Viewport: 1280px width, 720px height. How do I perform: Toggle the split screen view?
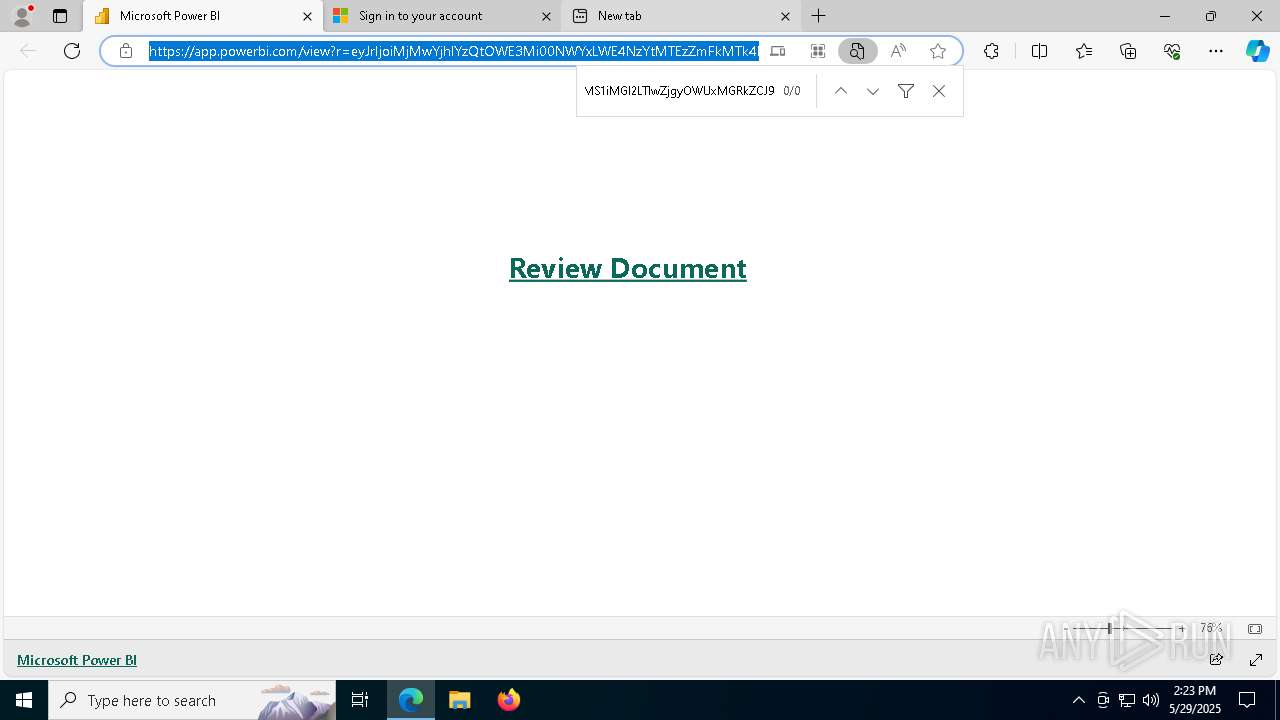pos(1039,51)
